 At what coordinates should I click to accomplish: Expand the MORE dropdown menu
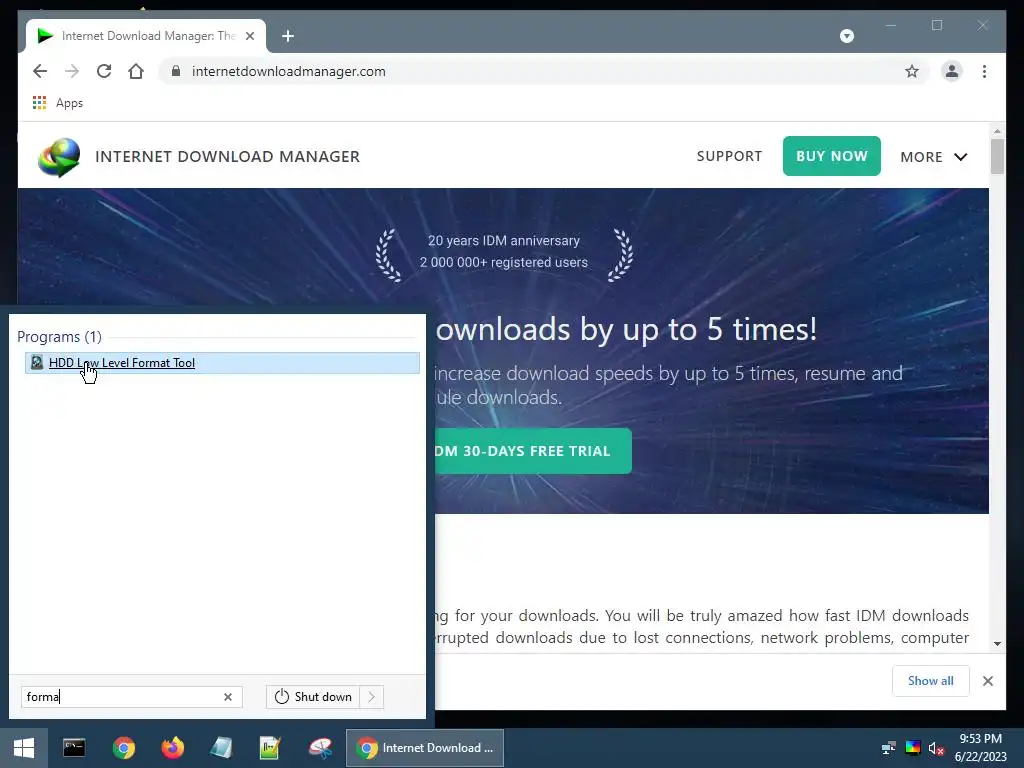pos(934,157)
